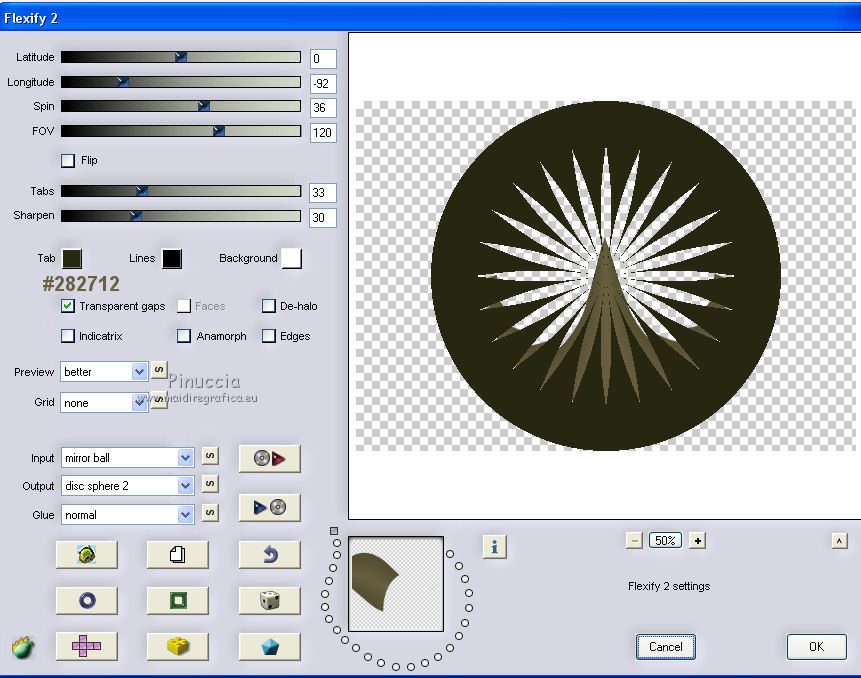This screenshot has height=678, width=861.
Task: Click the blue pentagon polyhedron button
Action: tap(270, 646)
